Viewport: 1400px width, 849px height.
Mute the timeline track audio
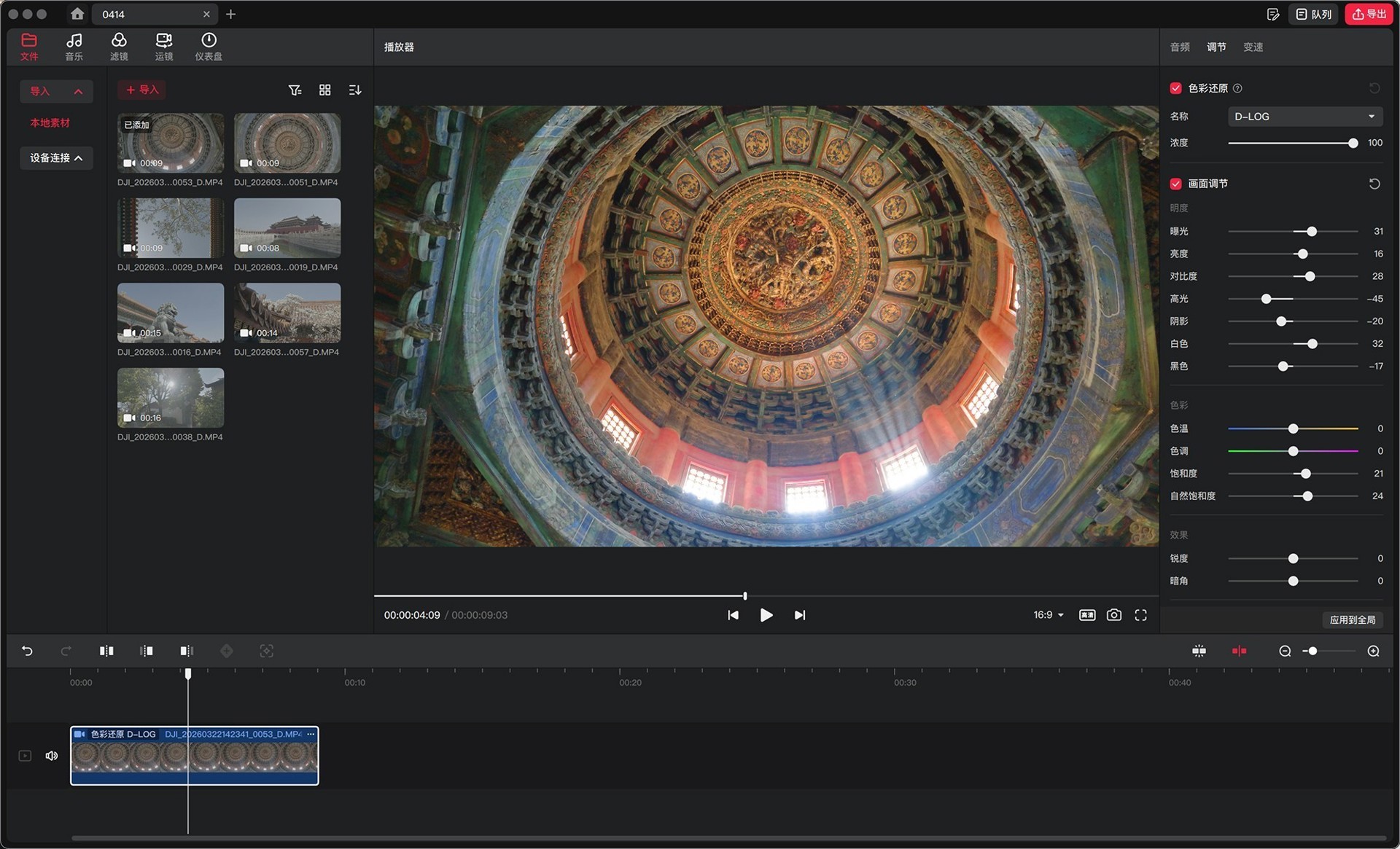(x=52, y=756)
